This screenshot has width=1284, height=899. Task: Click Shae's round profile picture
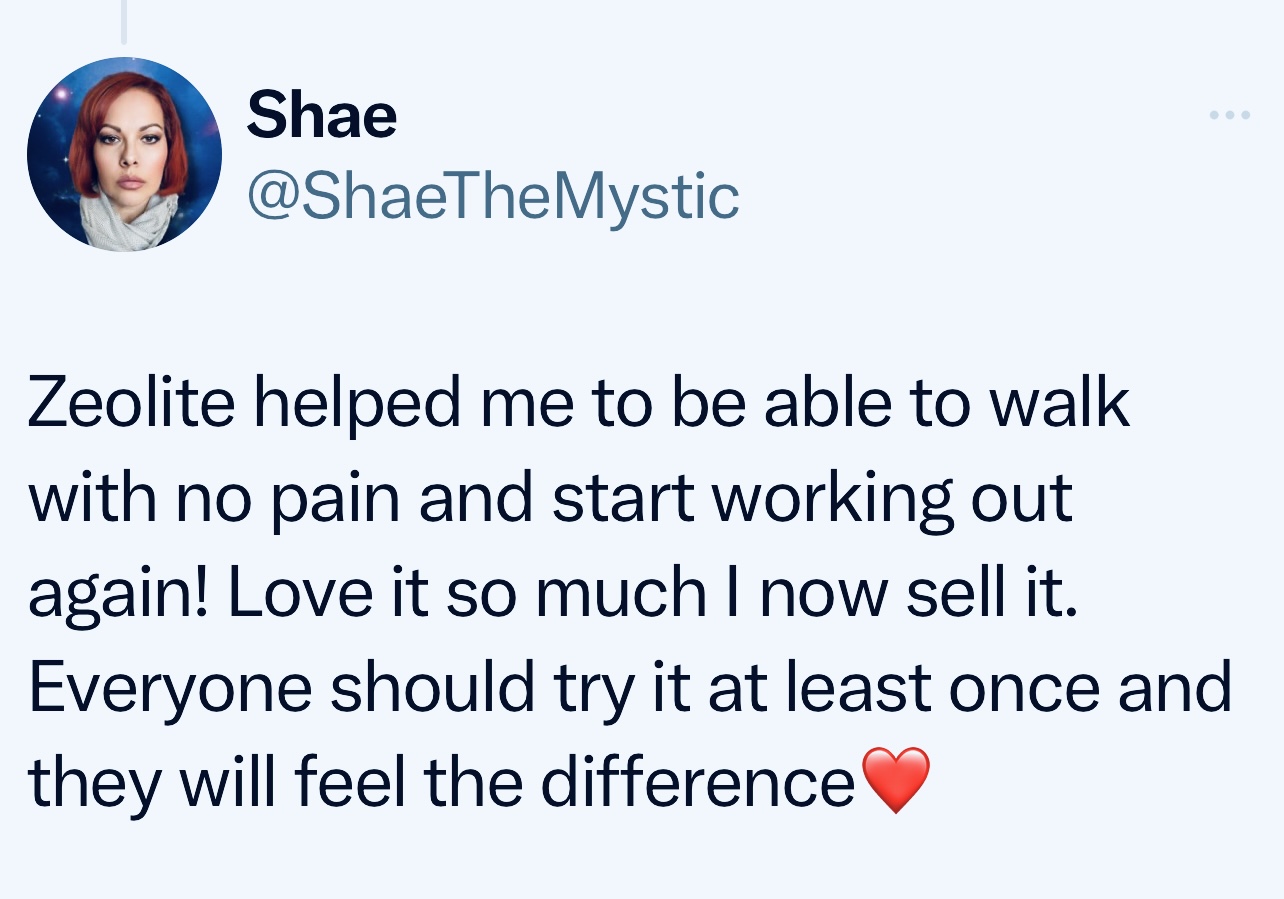(x=124, y=154)
